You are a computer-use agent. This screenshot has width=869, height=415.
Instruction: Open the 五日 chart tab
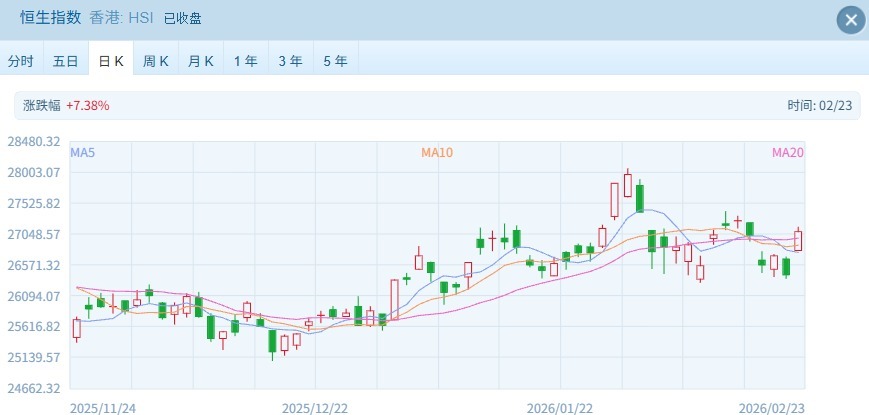(x=66, y=61)
